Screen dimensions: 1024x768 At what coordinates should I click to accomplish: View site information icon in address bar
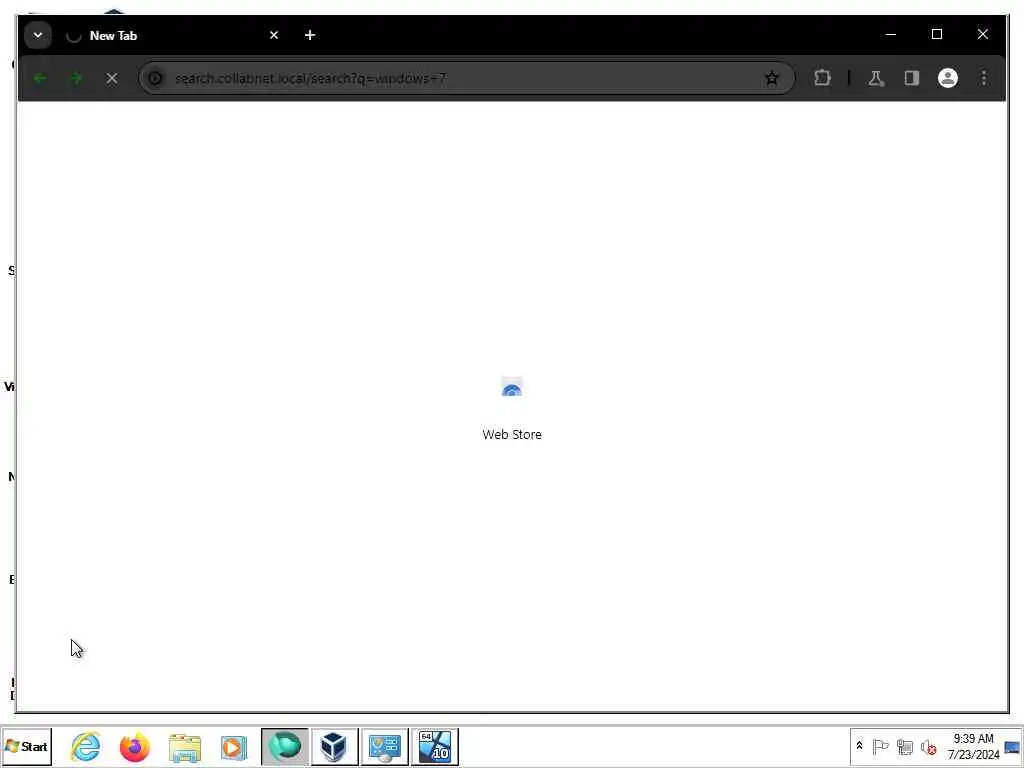pyautogui.click(x=155, y=78)
